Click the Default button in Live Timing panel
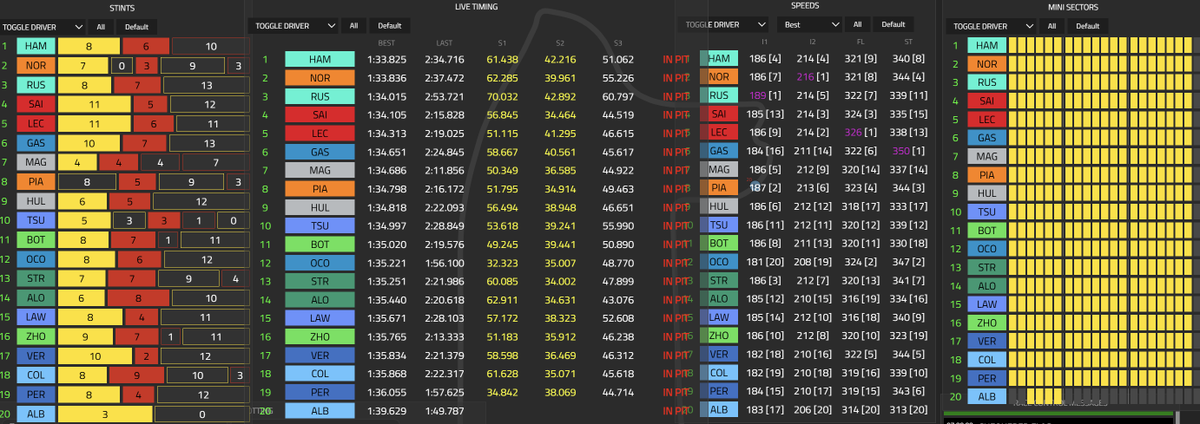1200x424 pixels. point(389,25)
